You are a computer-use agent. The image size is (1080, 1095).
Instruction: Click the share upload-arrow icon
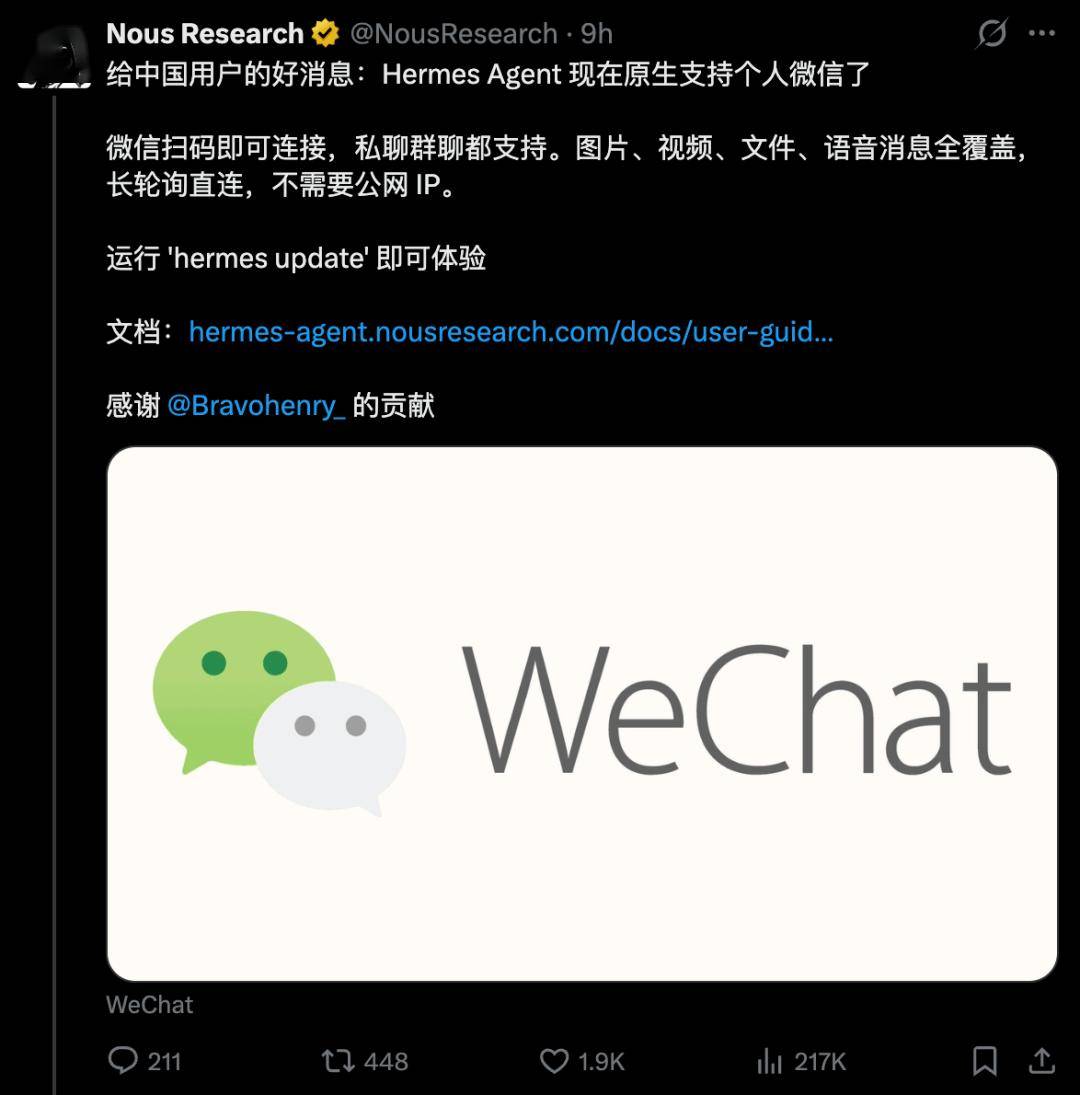(x=1042, y=1060)
